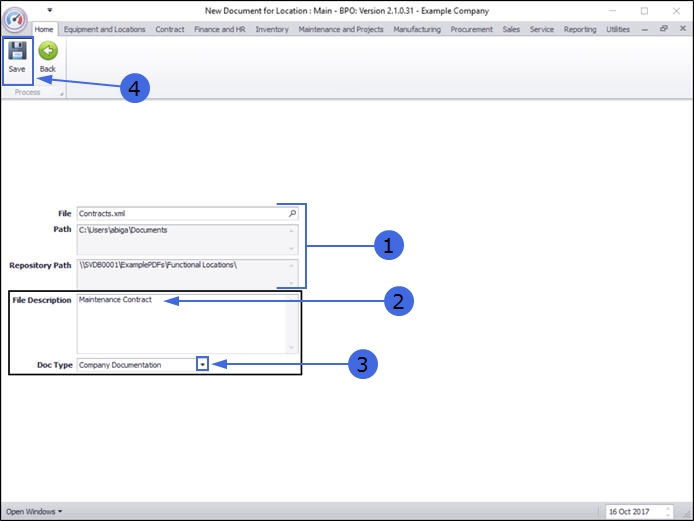Open Maintenance and Projects tab
694x521 pixels.
(x=341, y=29)
